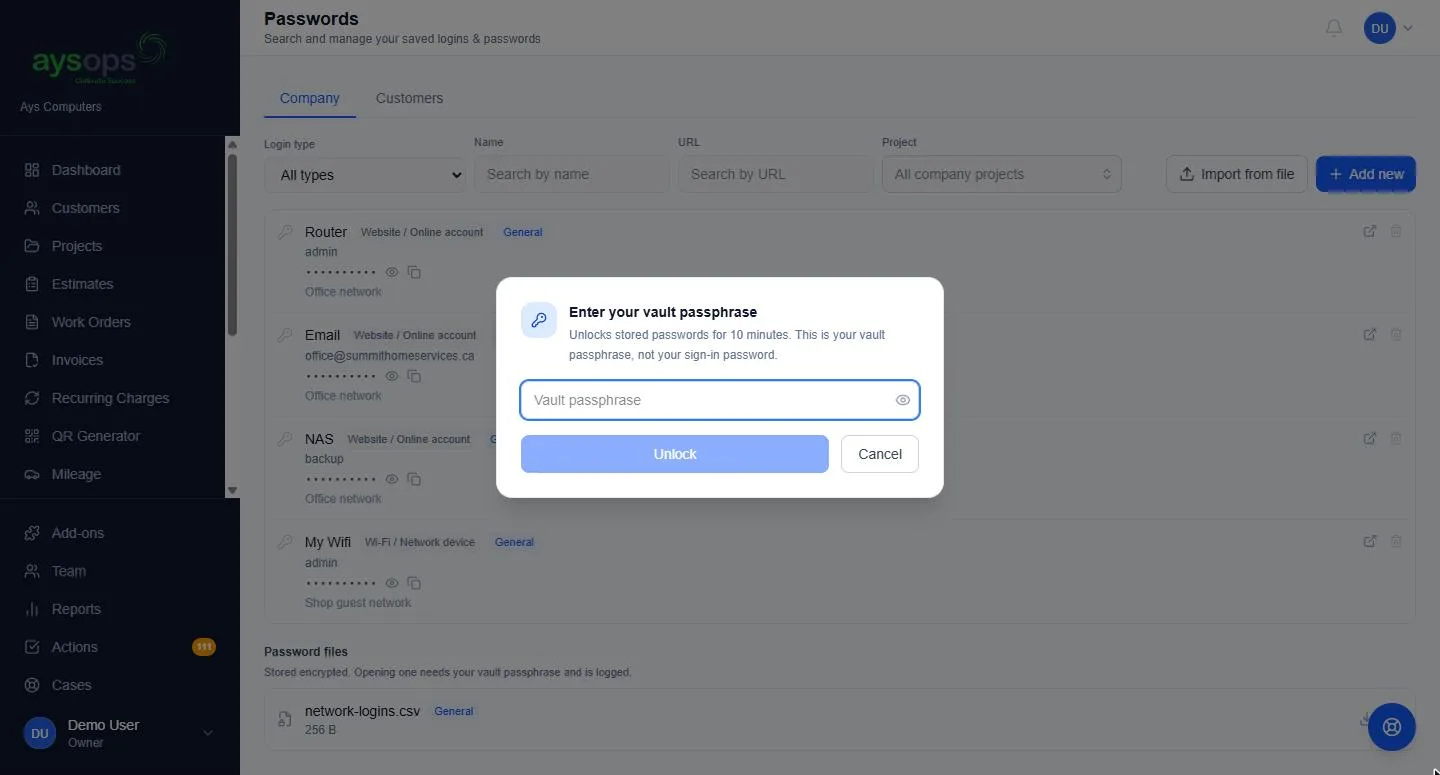1440x775 pixels.
Task: Copy the Router password
Action: 414,272
